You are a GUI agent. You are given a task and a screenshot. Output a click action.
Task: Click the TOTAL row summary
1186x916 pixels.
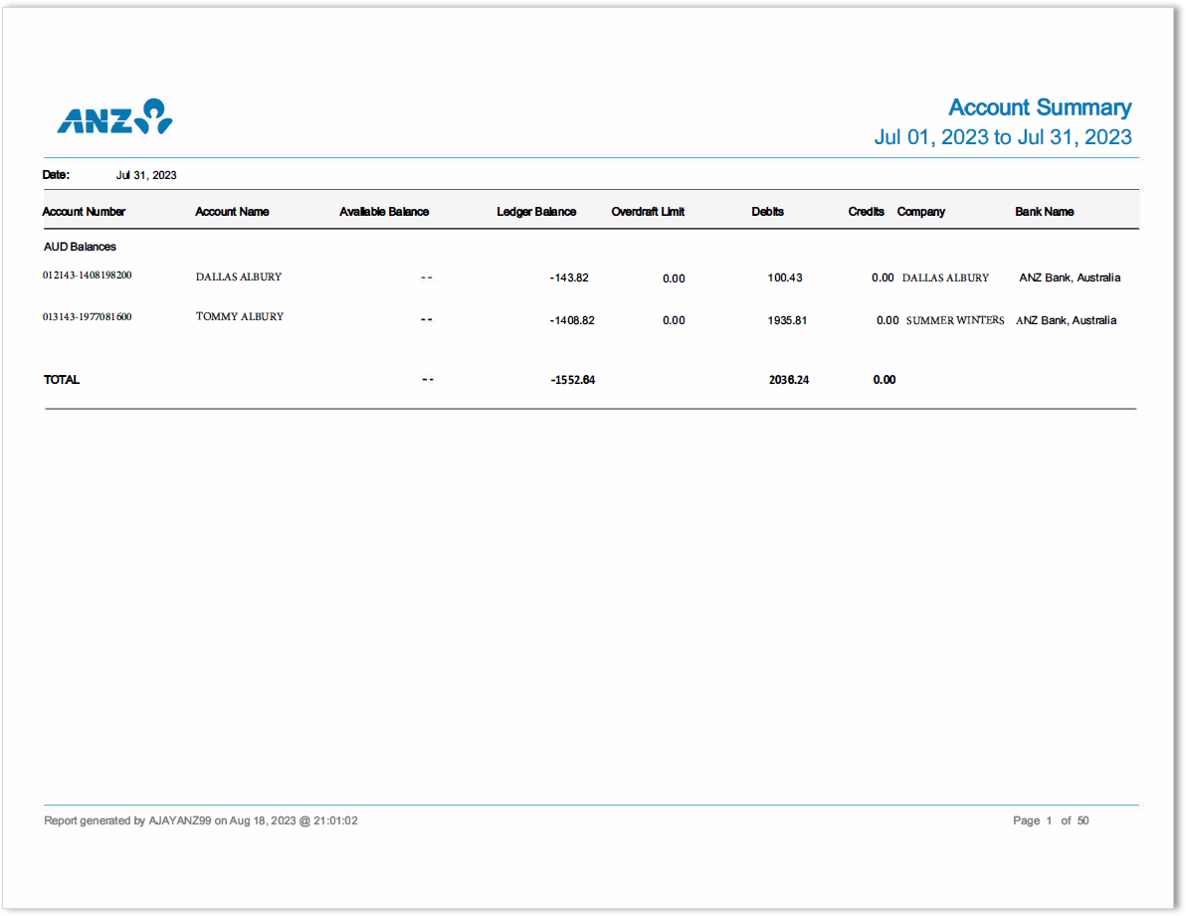coord(61,380)
